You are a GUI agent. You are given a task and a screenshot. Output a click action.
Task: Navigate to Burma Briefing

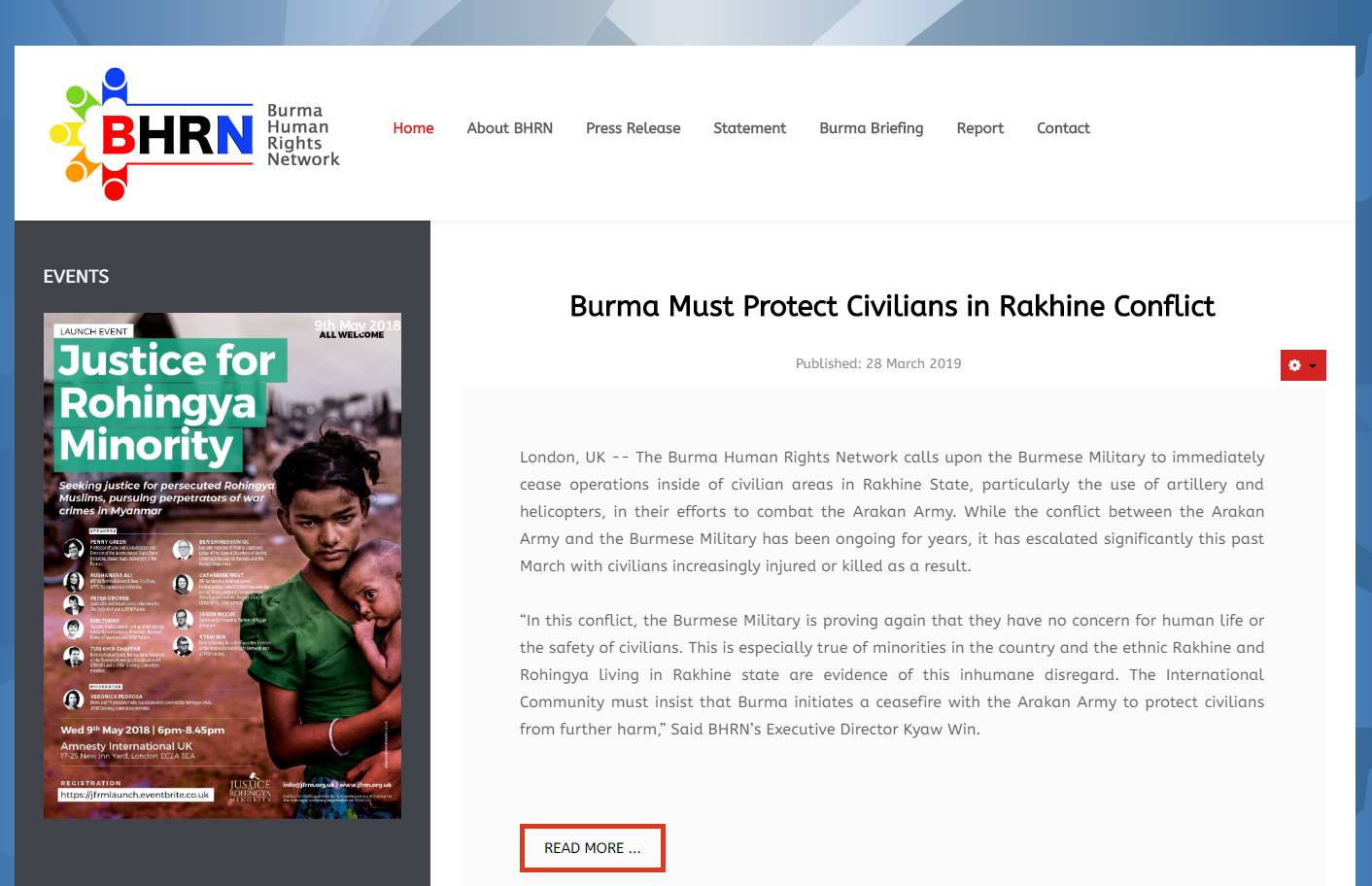tap(871, 128)
